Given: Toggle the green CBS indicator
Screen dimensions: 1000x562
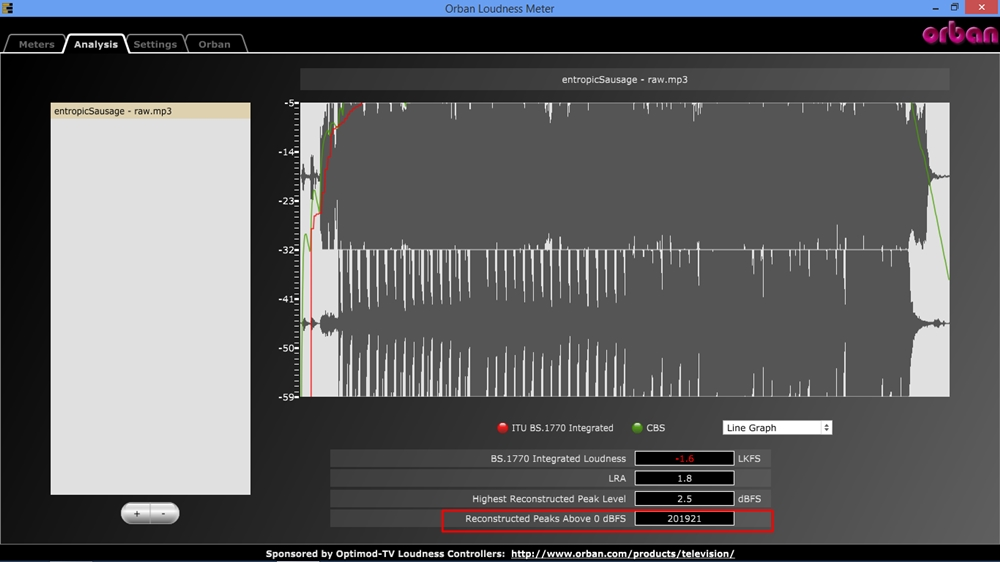Looking at the screenshot, I should (637, 428).
